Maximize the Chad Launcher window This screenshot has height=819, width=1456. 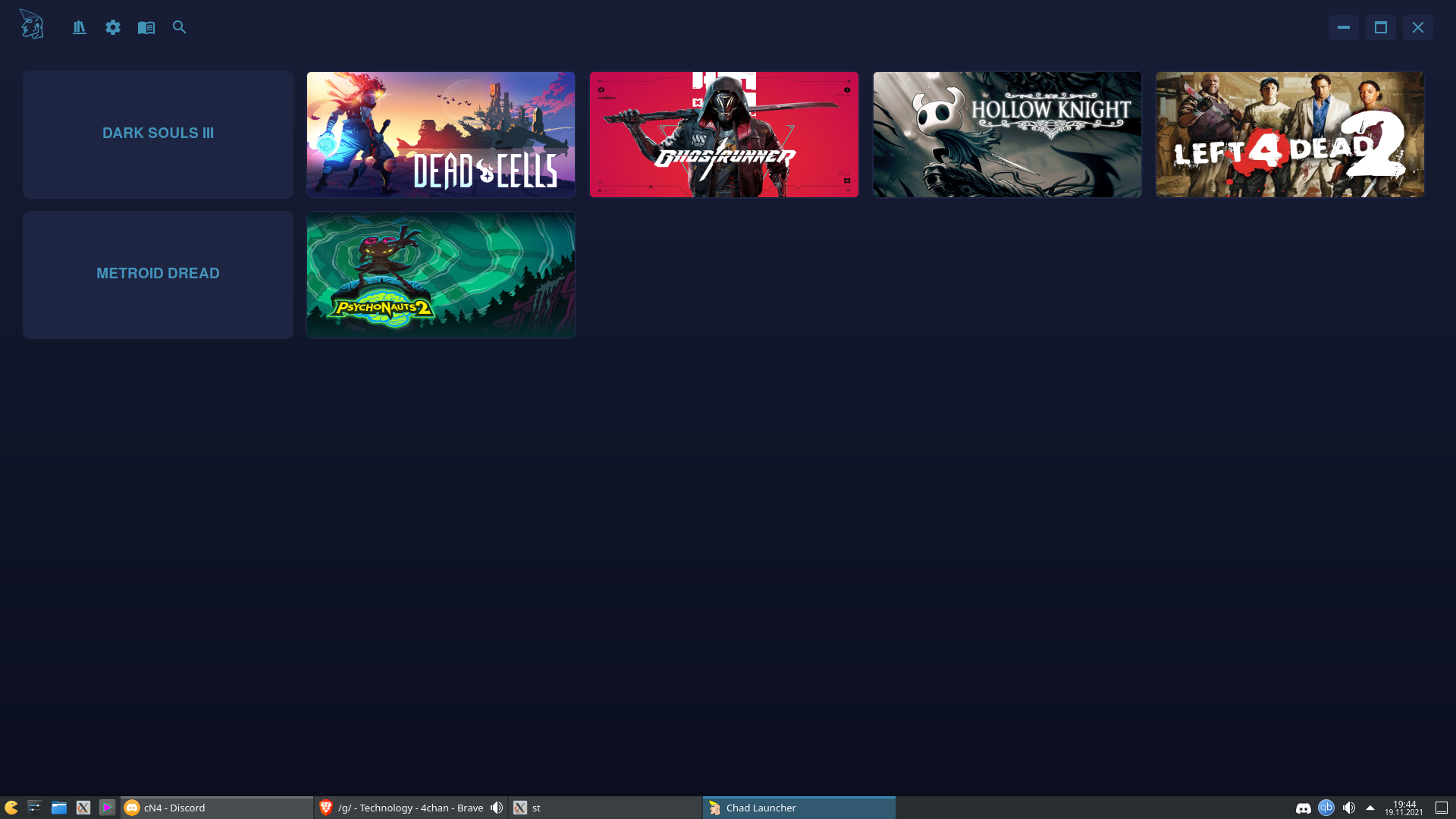tap(1381, 27)
